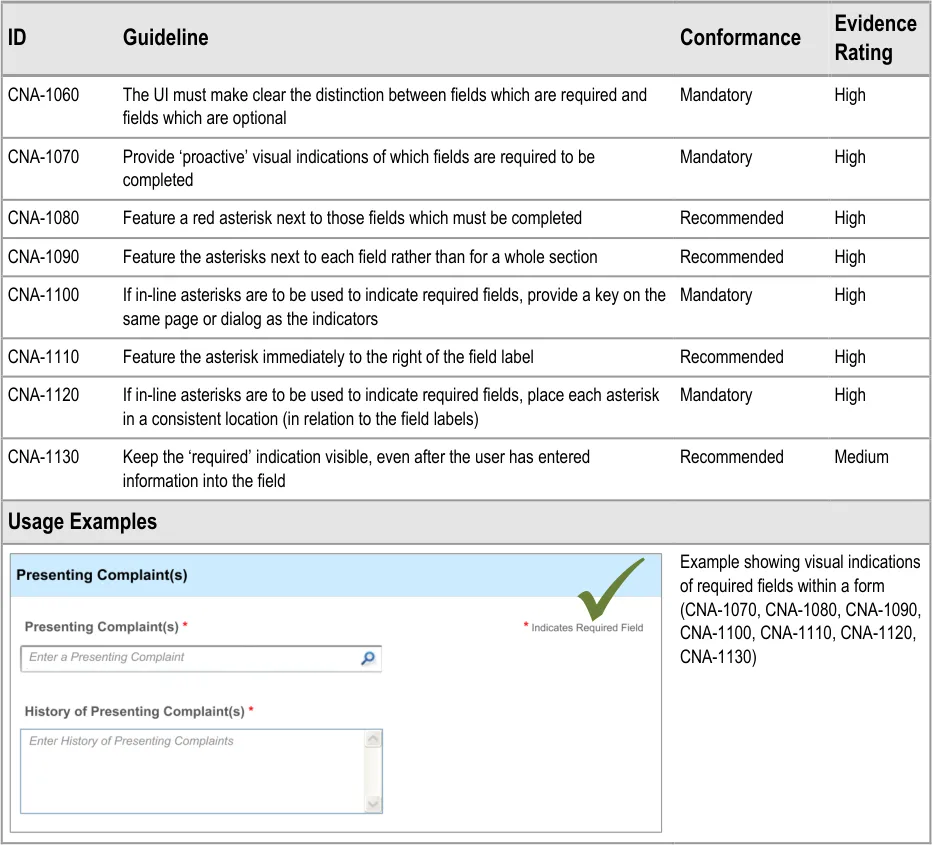Screen dimensions: 932x845
Task: Click red asterisk after History of Presenting Complaint(s)
Action: click(x=251, y=711)
